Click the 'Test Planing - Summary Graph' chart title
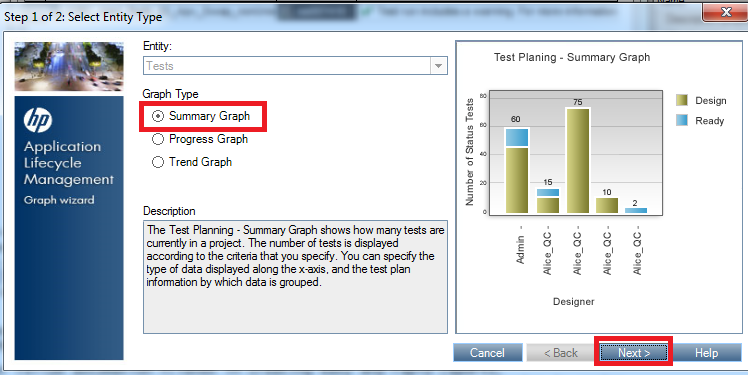This screenshot has width=748, height=375. click(572, 57)
